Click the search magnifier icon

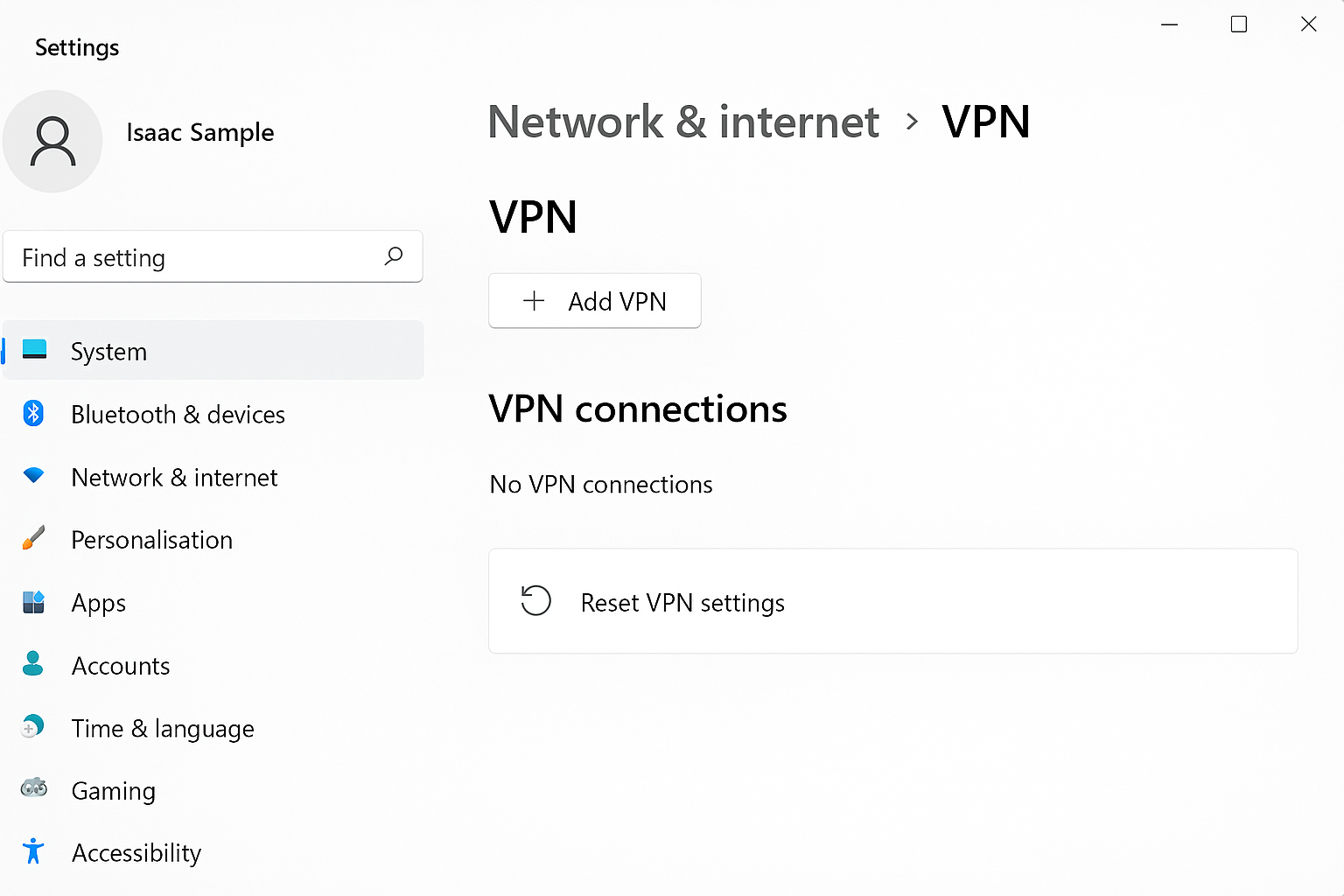pos(394,255)
